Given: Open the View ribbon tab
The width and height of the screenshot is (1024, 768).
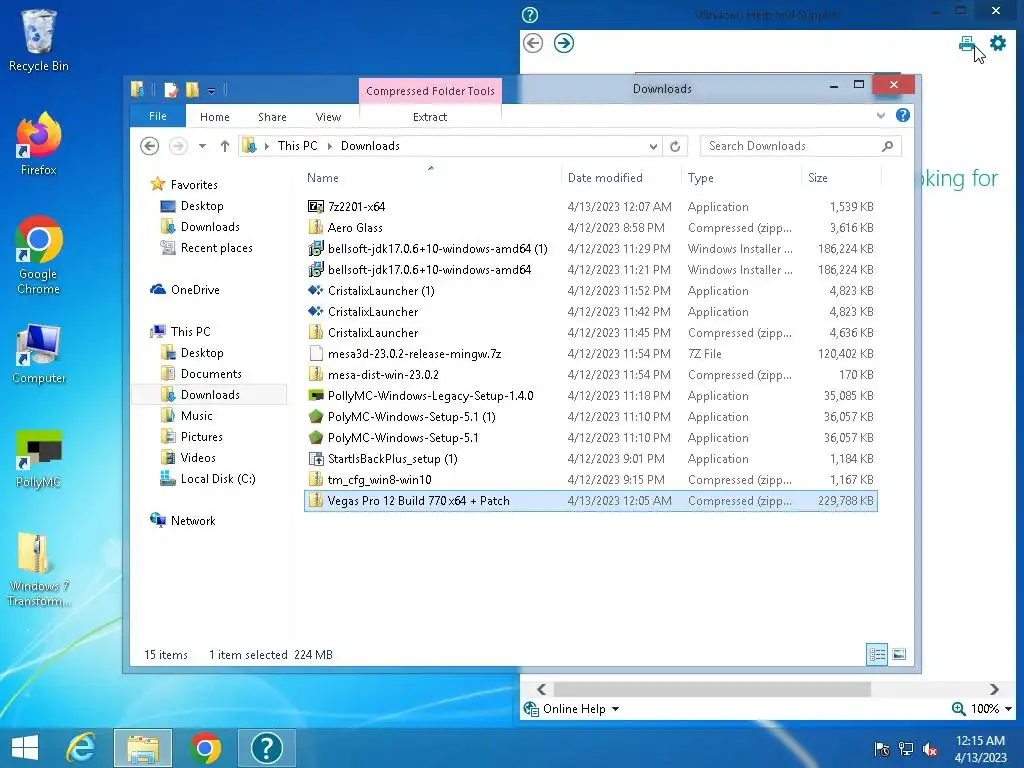Looking at the screenshot, I should 328,117.
